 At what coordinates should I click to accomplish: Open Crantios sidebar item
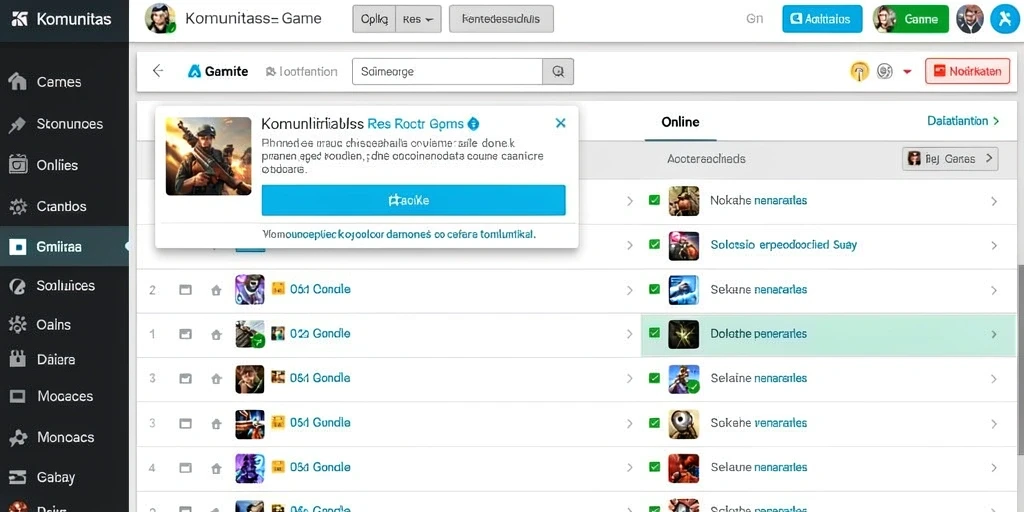64,206
